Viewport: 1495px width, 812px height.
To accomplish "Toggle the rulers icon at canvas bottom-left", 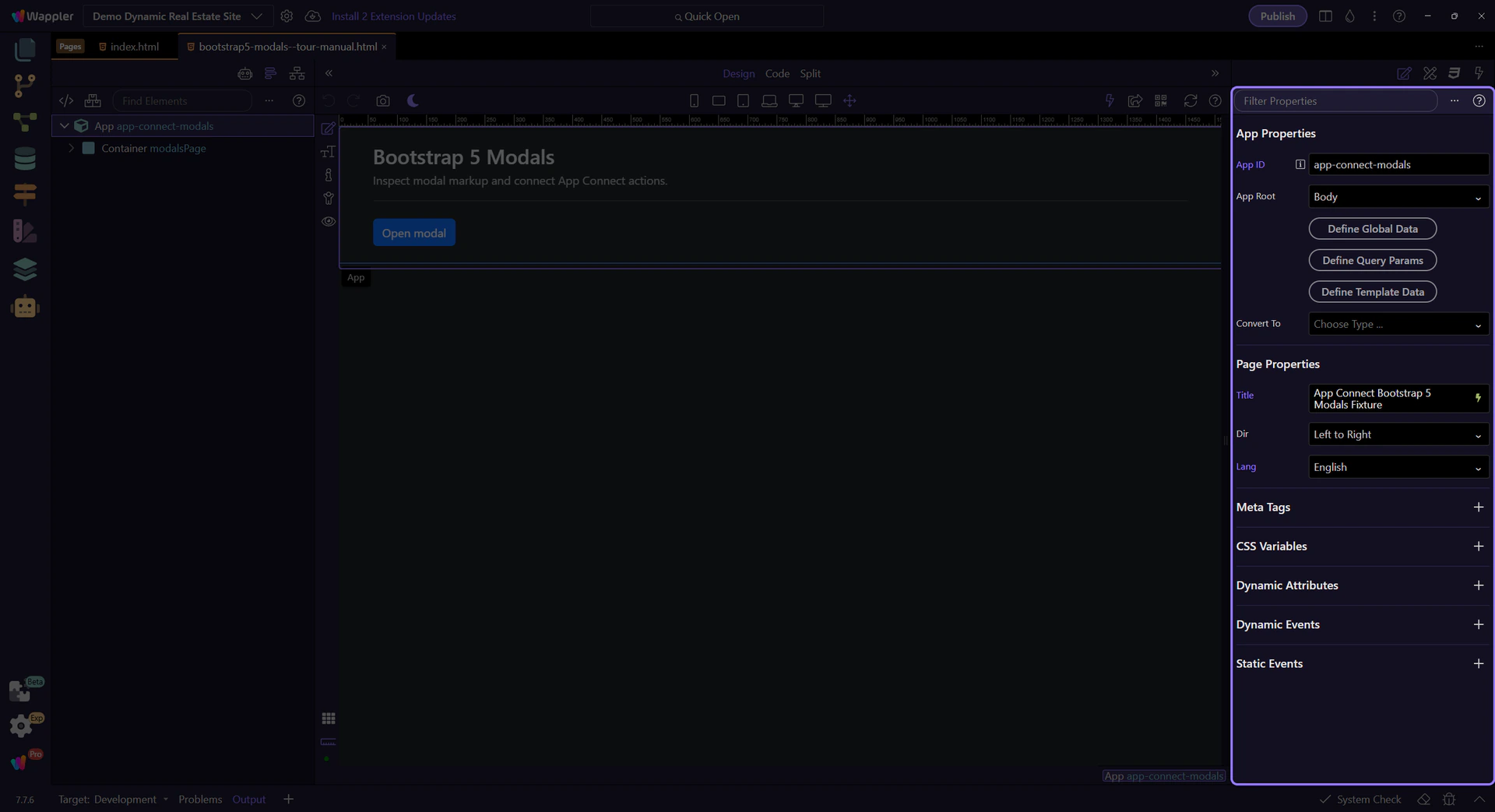I will pos(329,742).
